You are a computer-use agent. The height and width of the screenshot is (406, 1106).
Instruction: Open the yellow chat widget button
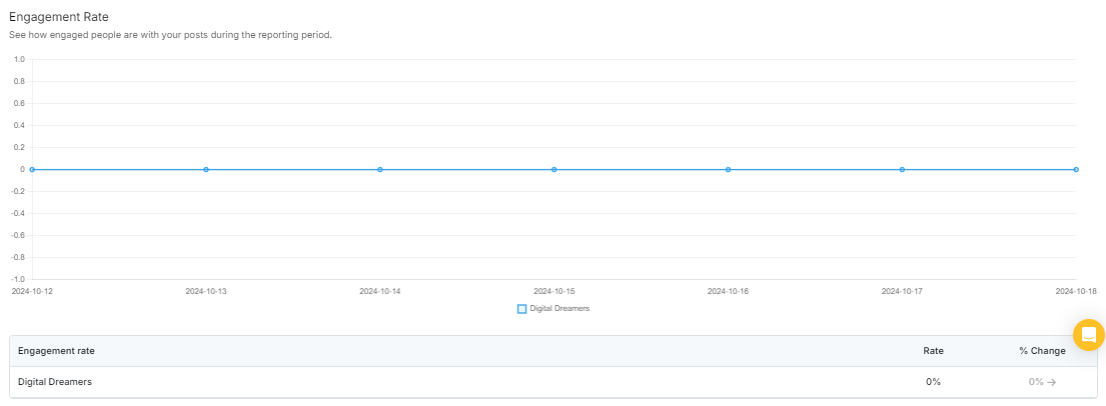[x=1088, y=335]
